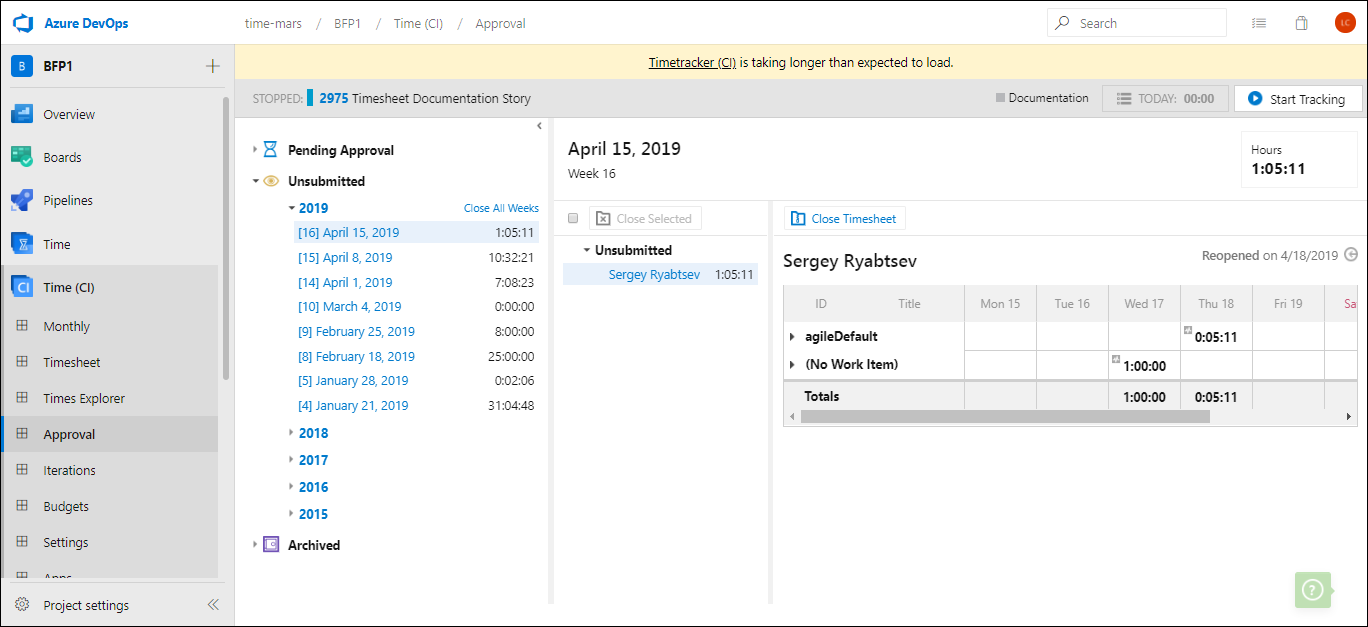This screenshot has height=627, width=1368.
Task: Expand the Pending Approval node
Action: tap(255, 149)
